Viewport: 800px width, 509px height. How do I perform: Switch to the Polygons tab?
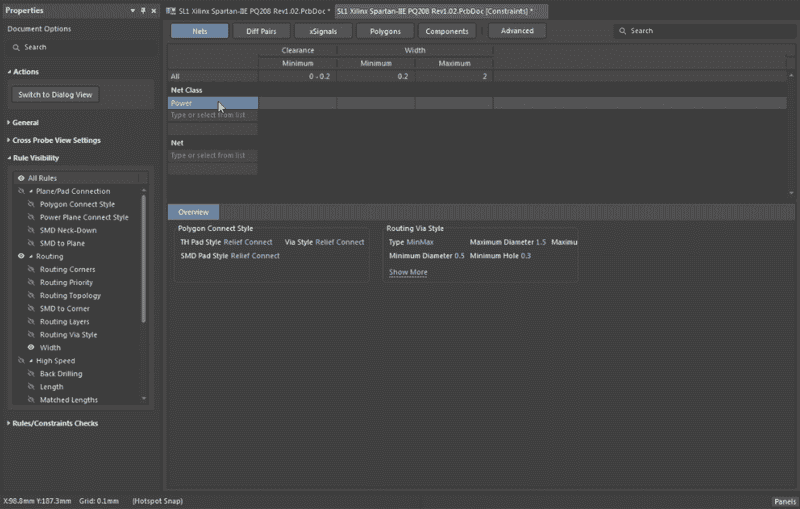tap(385, 31)
